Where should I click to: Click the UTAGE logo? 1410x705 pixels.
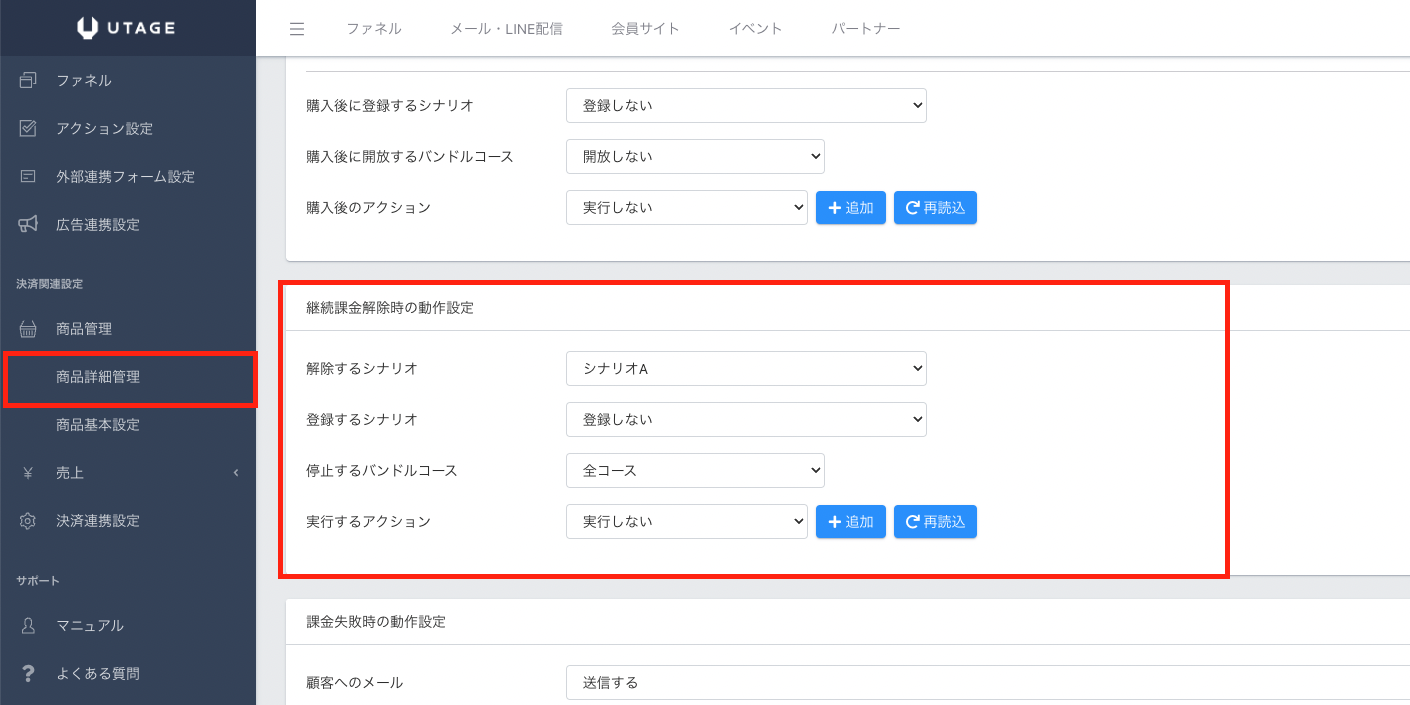pyautogui.click(x=127, y=28)
